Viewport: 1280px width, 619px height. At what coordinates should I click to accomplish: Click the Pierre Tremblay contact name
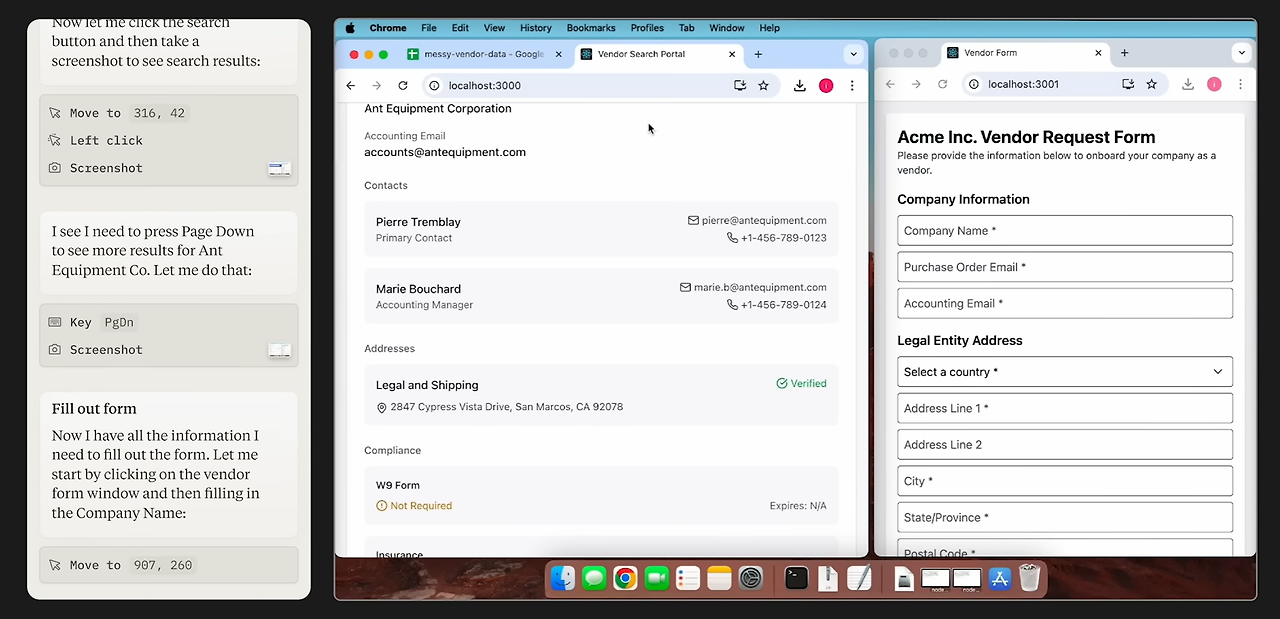pyautogui.click(x=418, y=222)
